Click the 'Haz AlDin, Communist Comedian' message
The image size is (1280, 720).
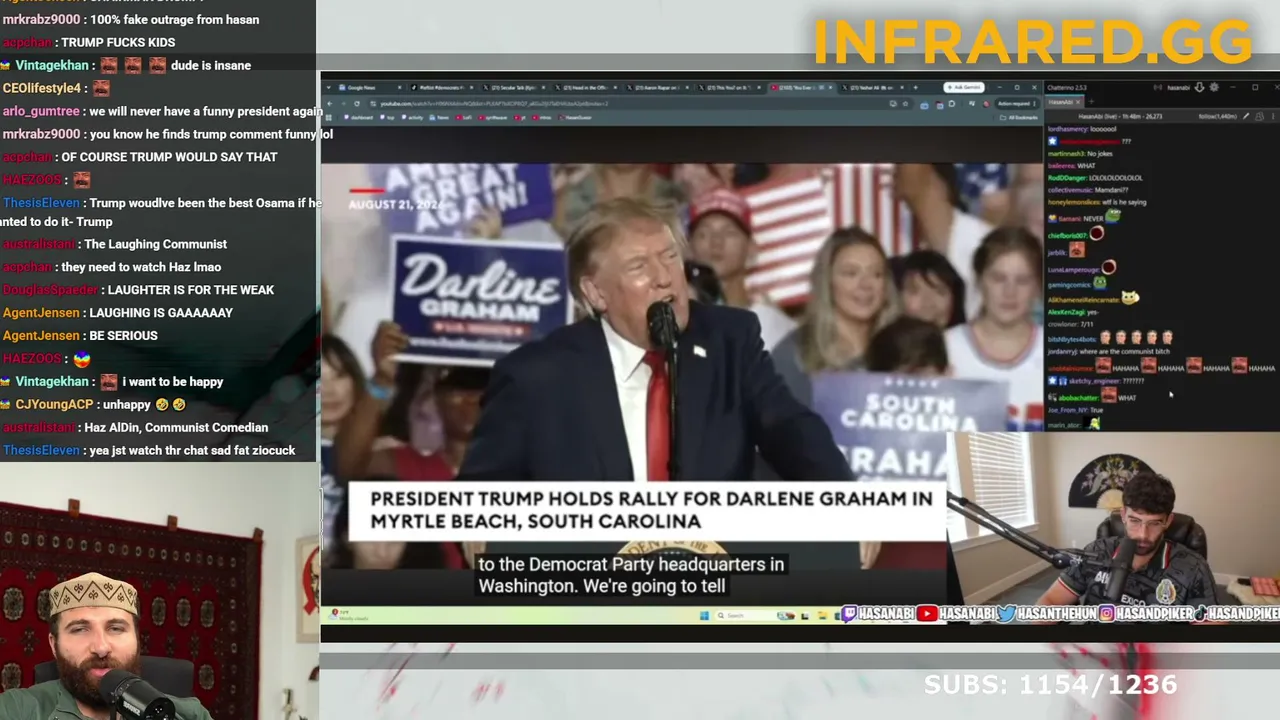click(x=176, y=428)
